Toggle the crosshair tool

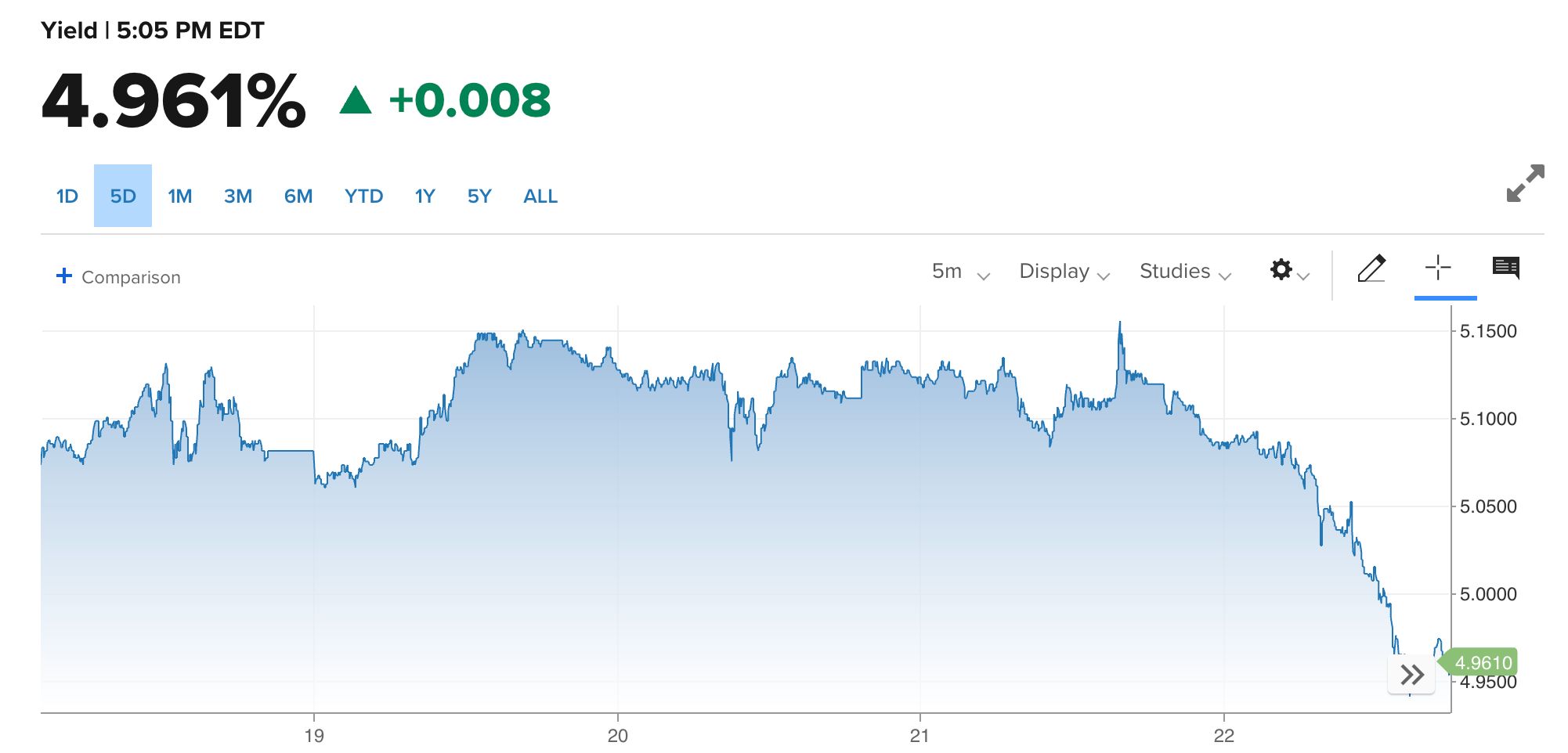click(1438, 268)
